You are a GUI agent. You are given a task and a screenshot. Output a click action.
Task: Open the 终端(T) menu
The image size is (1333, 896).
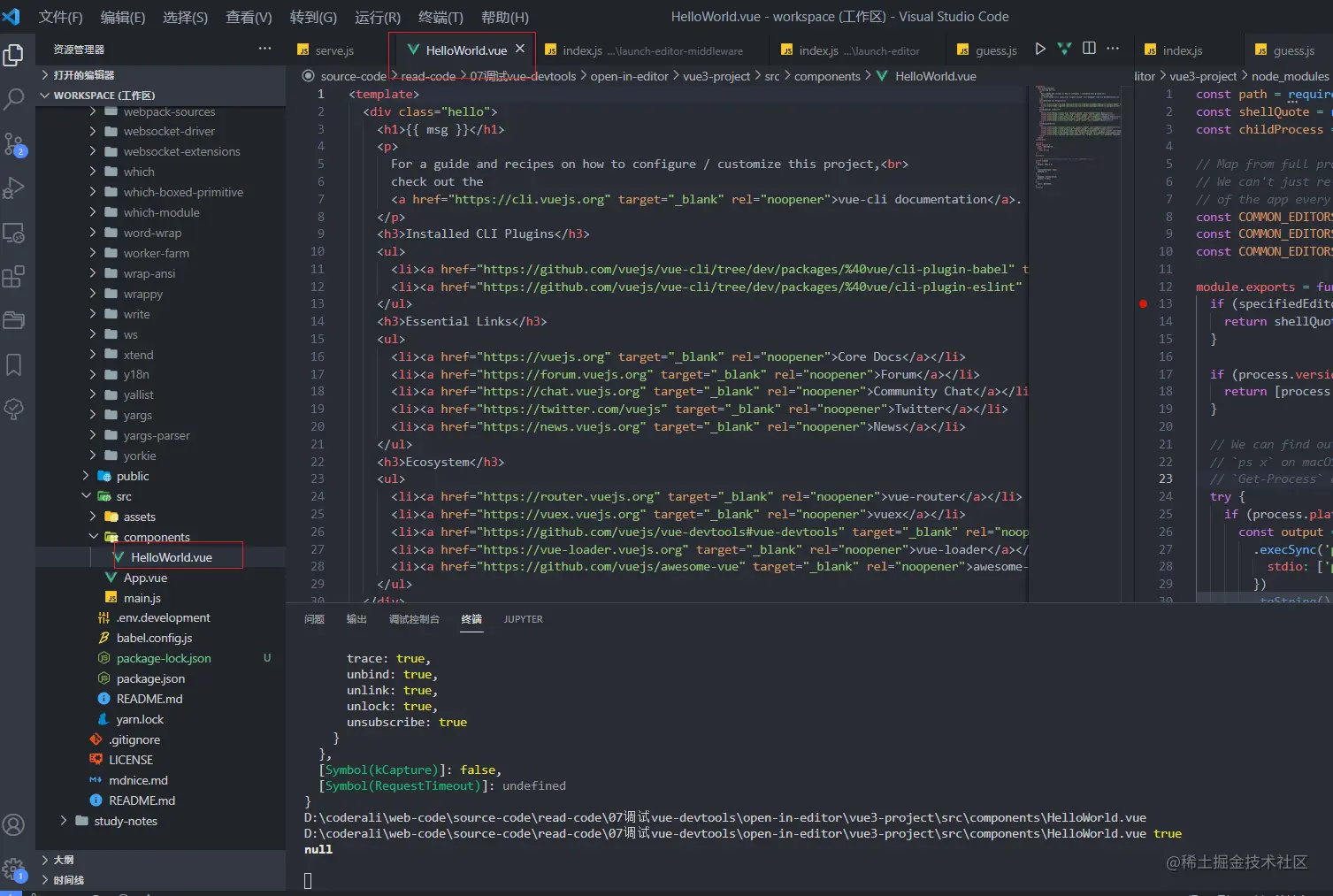(x=440, y=18)
